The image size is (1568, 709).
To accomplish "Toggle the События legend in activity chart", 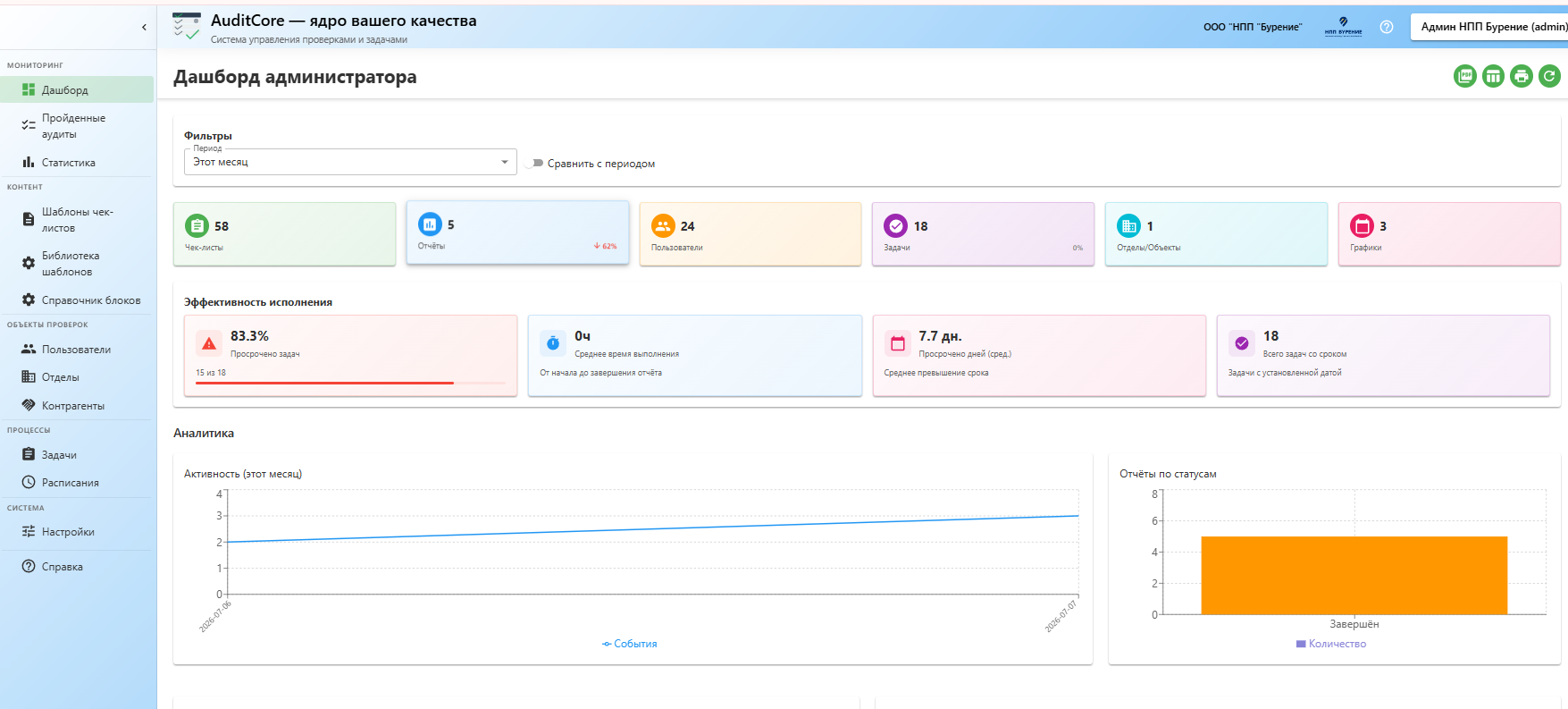I will 630,644.
